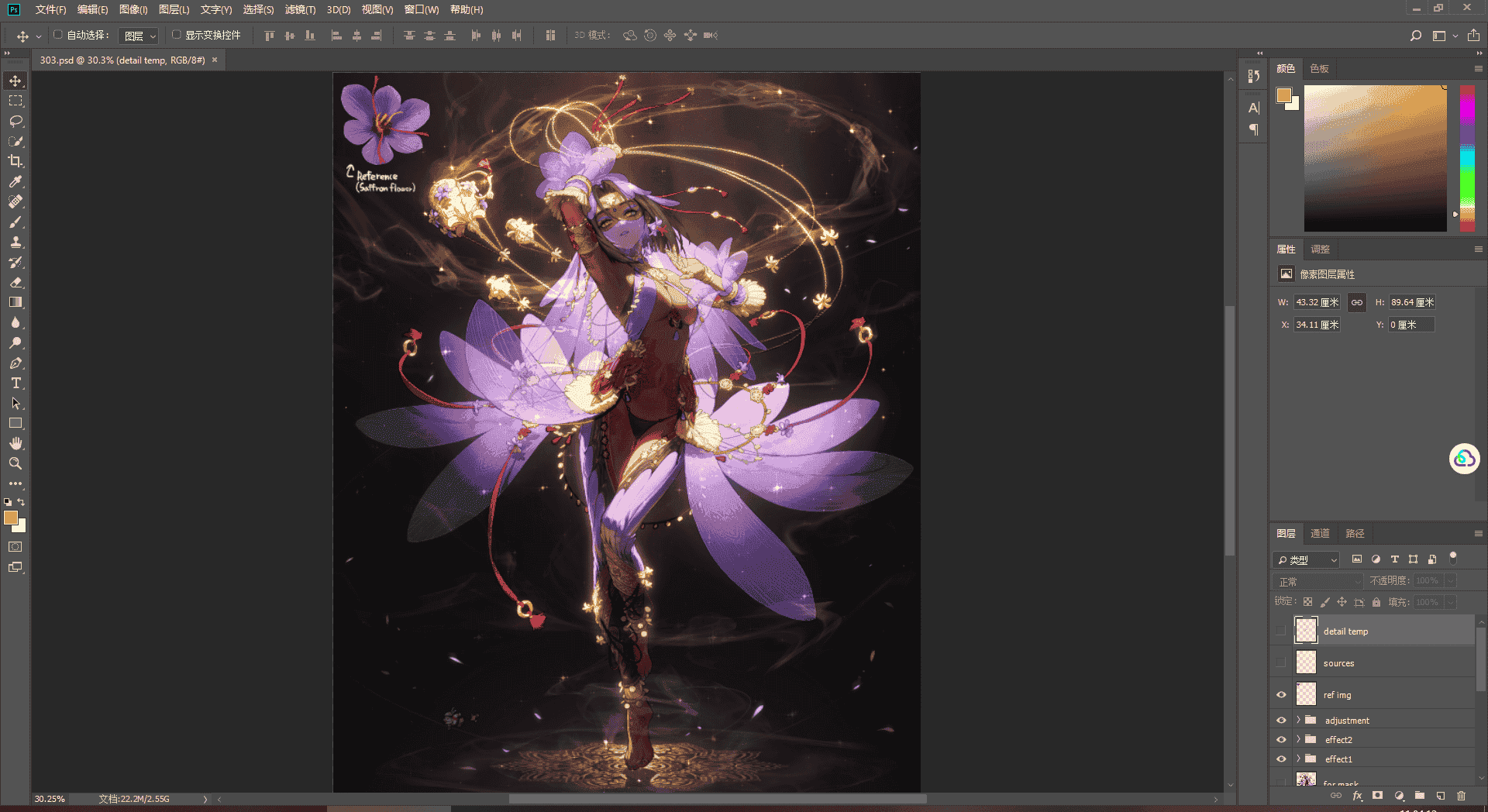The height and width of the screenshot is (812, 1488).
Task: Switch to the 路径 tab
Action: point(1355,534)
